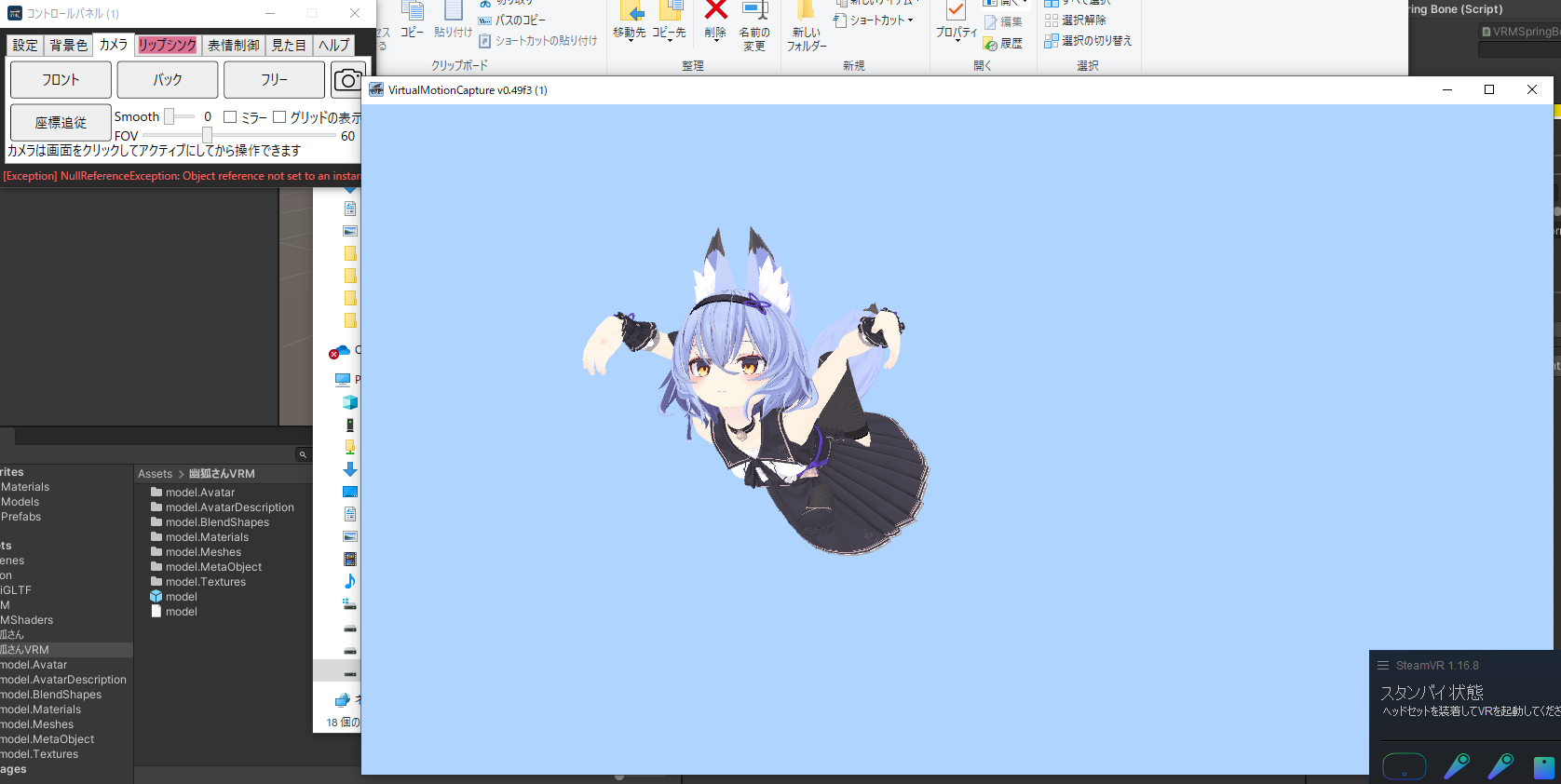The image size is (1561, 784).
Task: Click the FOV slider handle
Action: click(207, 136)
